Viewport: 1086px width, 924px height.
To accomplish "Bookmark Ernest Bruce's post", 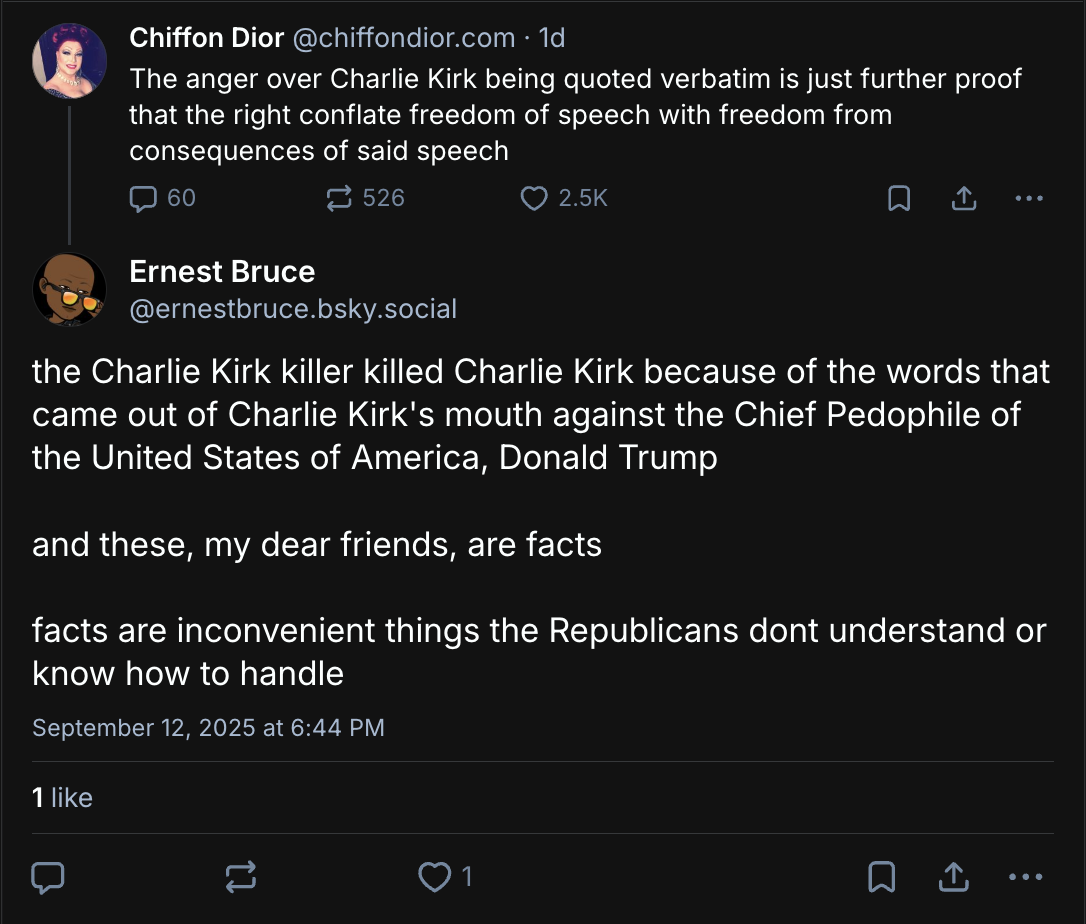I will coord(881,878).
